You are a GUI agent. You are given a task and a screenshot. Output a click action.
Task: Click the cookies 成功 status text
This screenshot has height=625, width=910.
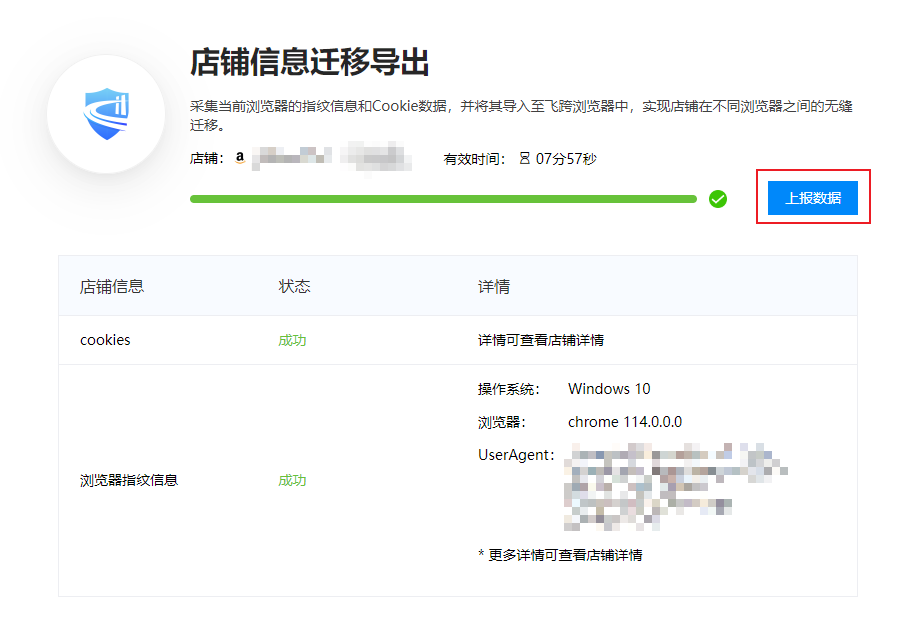[292, 340]
